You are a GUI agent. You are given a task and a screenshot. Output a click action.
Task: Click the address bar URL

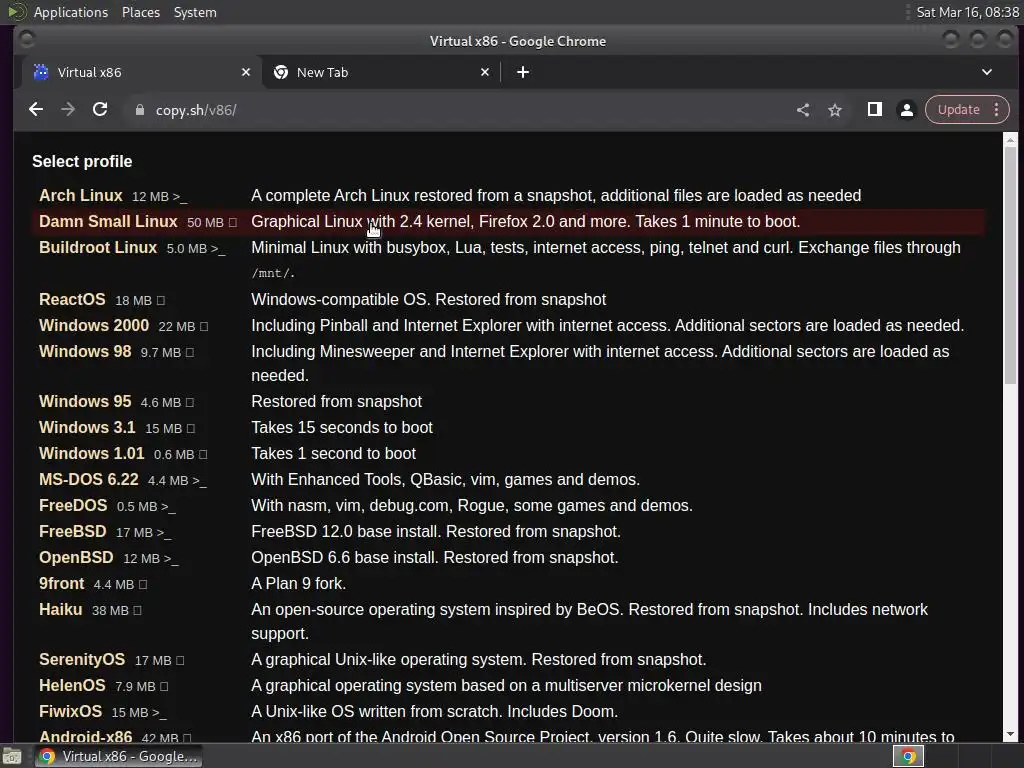click(196, 110)
